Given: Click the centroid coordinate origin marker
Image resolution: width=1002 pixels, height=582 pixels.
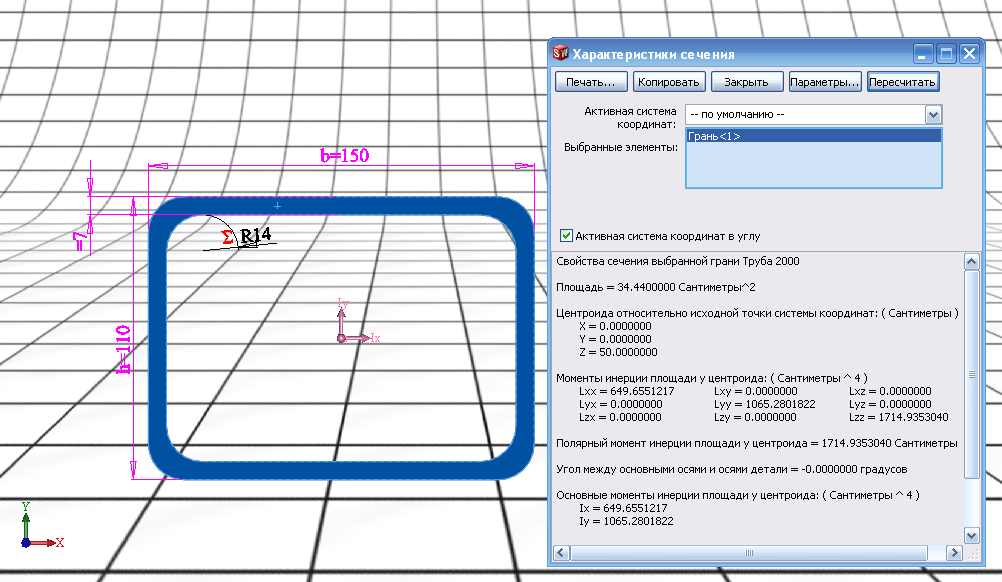Looking at the screenshot, I should coord(342,338).
